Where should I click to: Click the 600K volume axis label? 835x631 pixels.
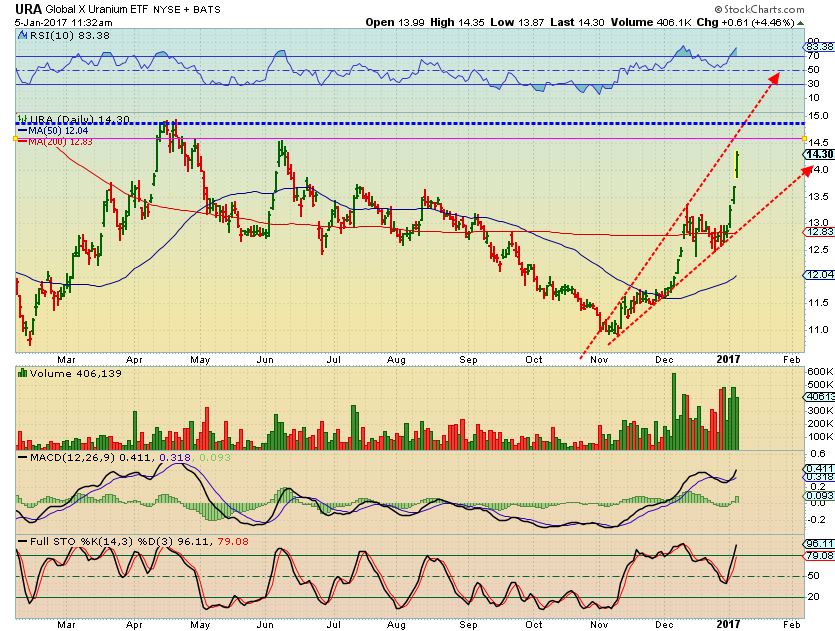pyautogui.click(x=821, y=372)
